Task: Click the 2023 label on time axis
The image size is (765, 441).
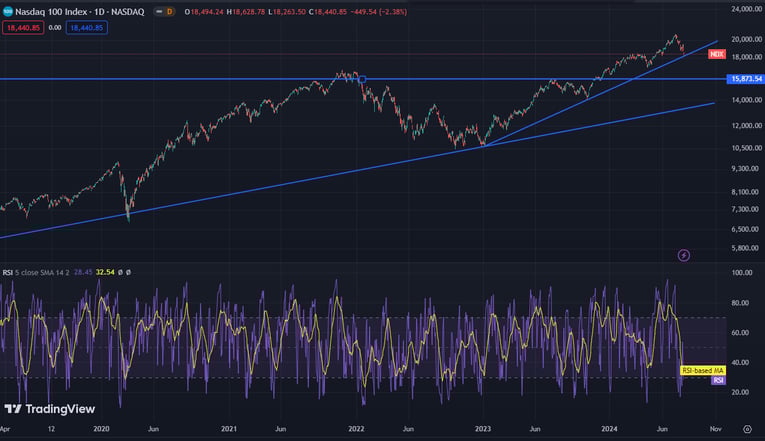Action: click(x=483, y=429)
